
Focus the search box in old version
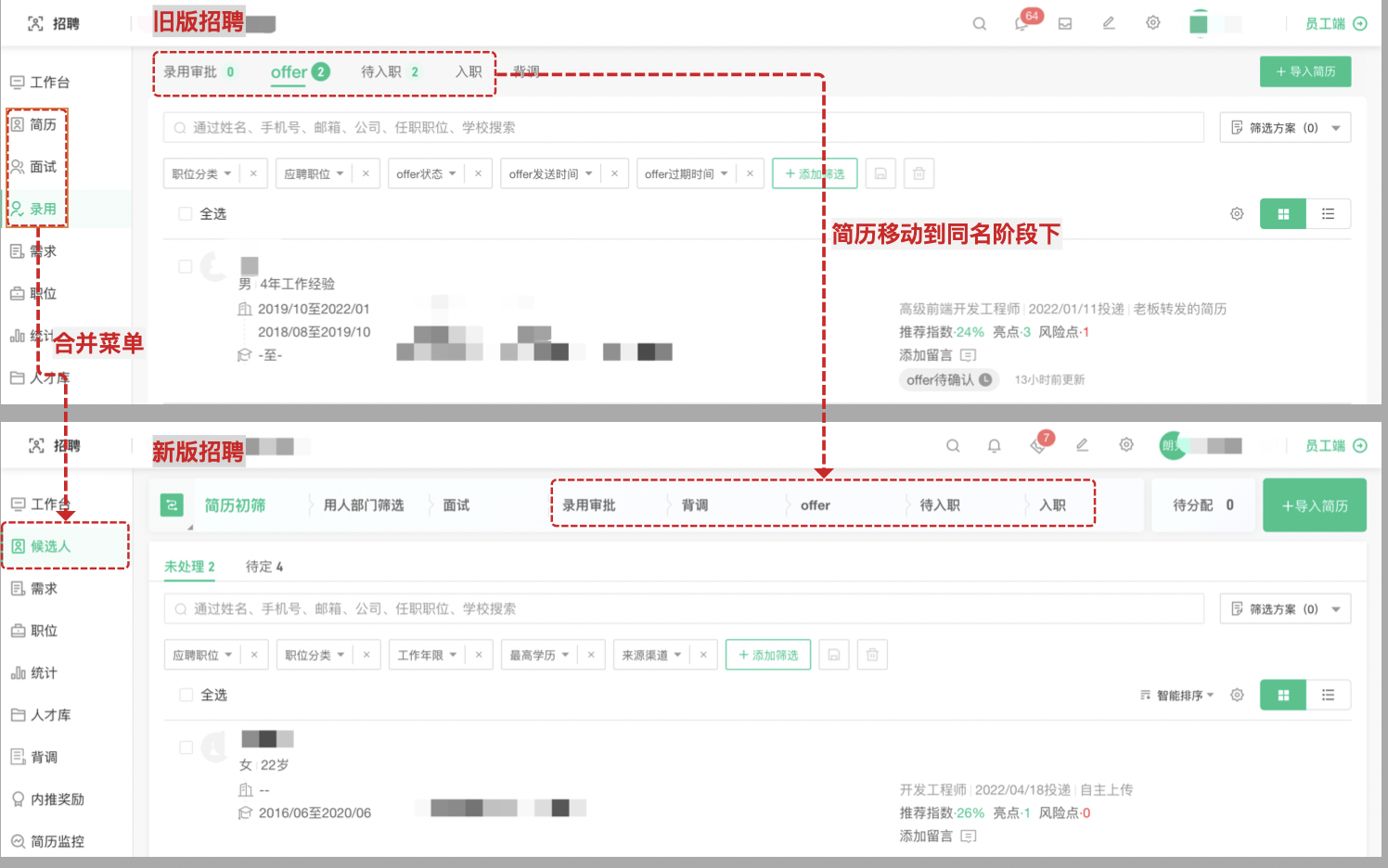(x=684, y=128)
